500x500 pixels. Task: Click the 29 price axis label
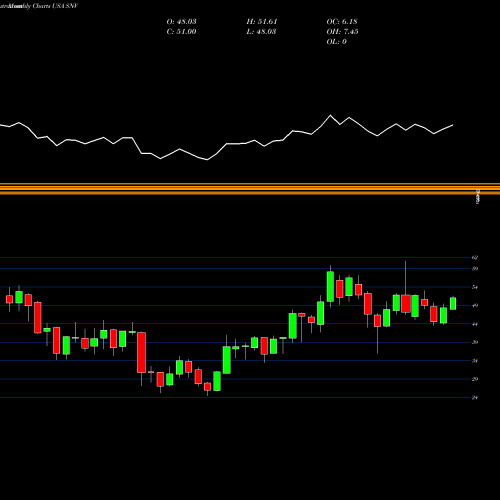coord(475,379)
